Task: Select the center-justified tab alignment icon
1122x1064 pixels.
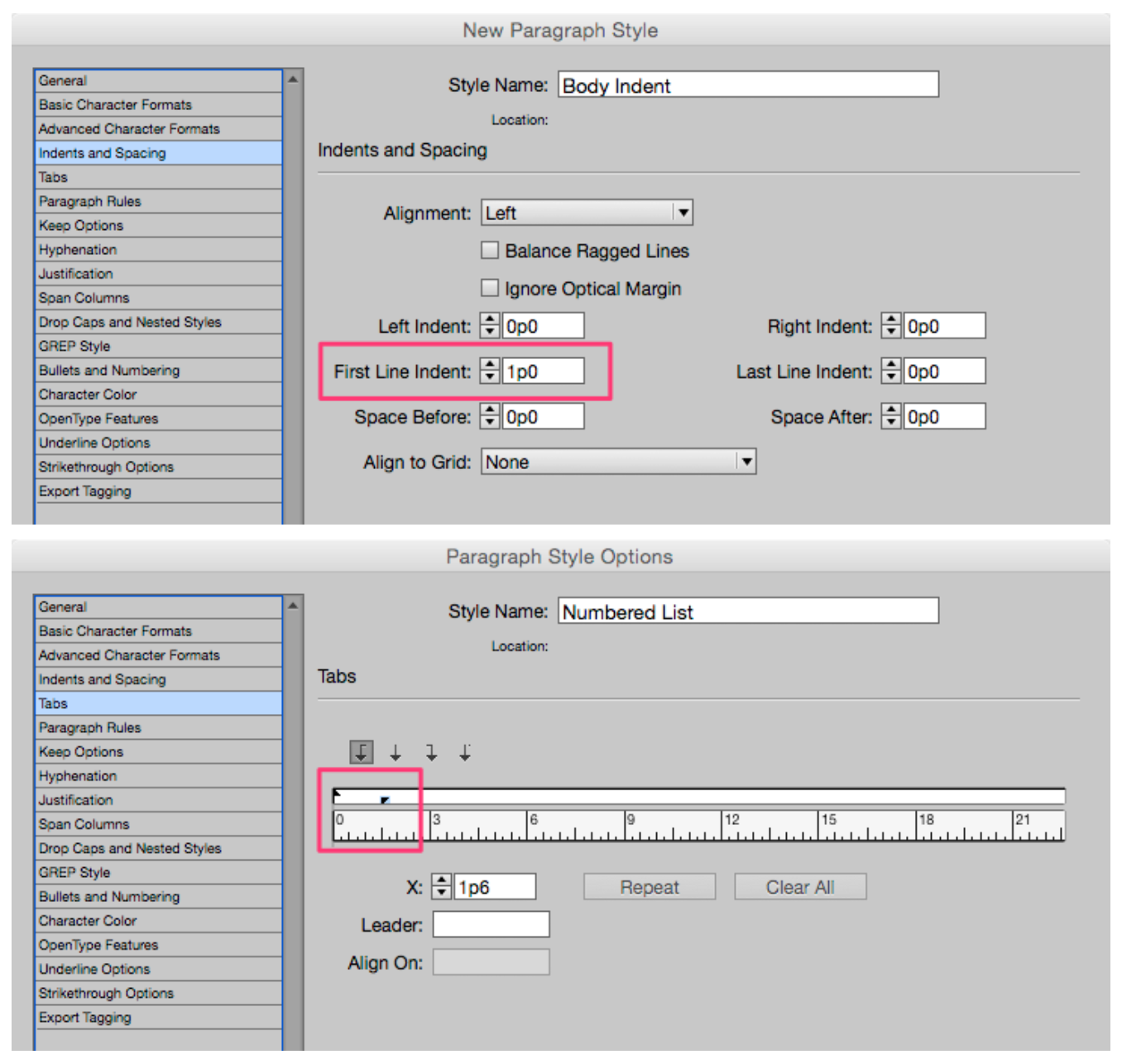Action: click(x=396, y=752)
